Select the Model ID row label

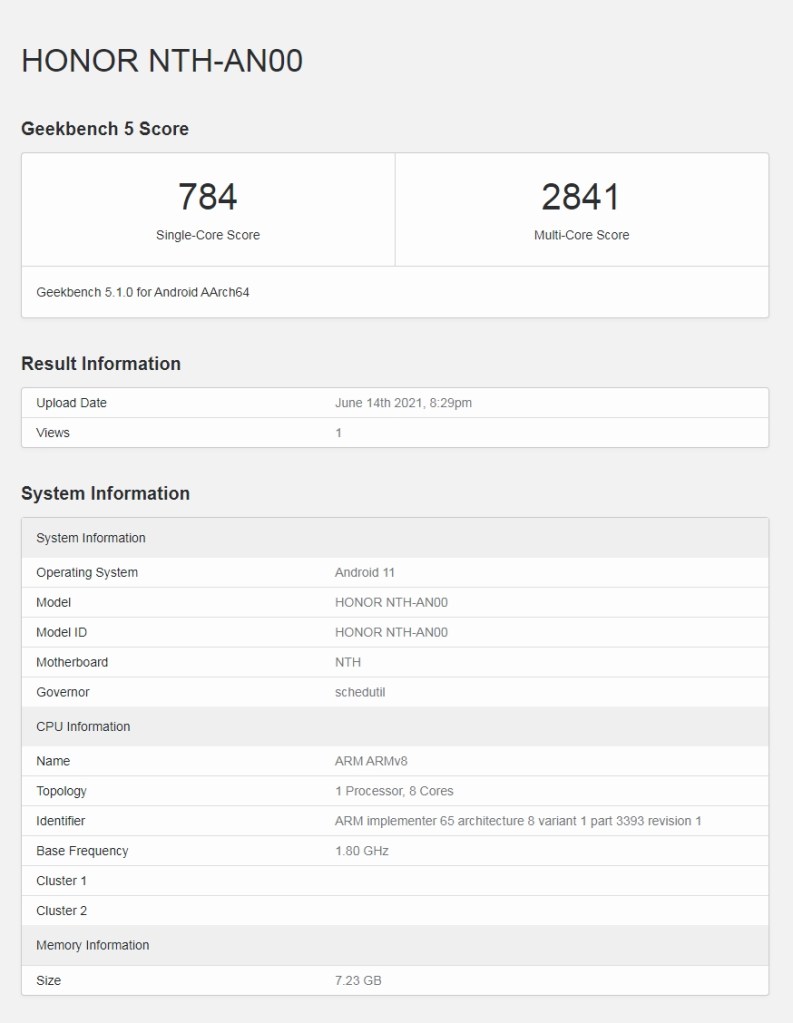click(61, 632)
